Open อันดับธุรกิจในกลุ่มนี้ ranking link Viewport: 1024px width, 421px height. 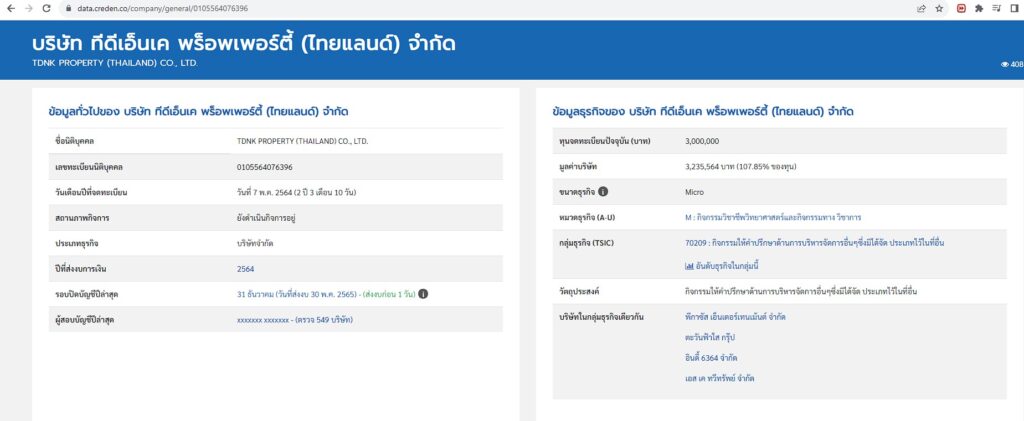(x=722, y=266)
